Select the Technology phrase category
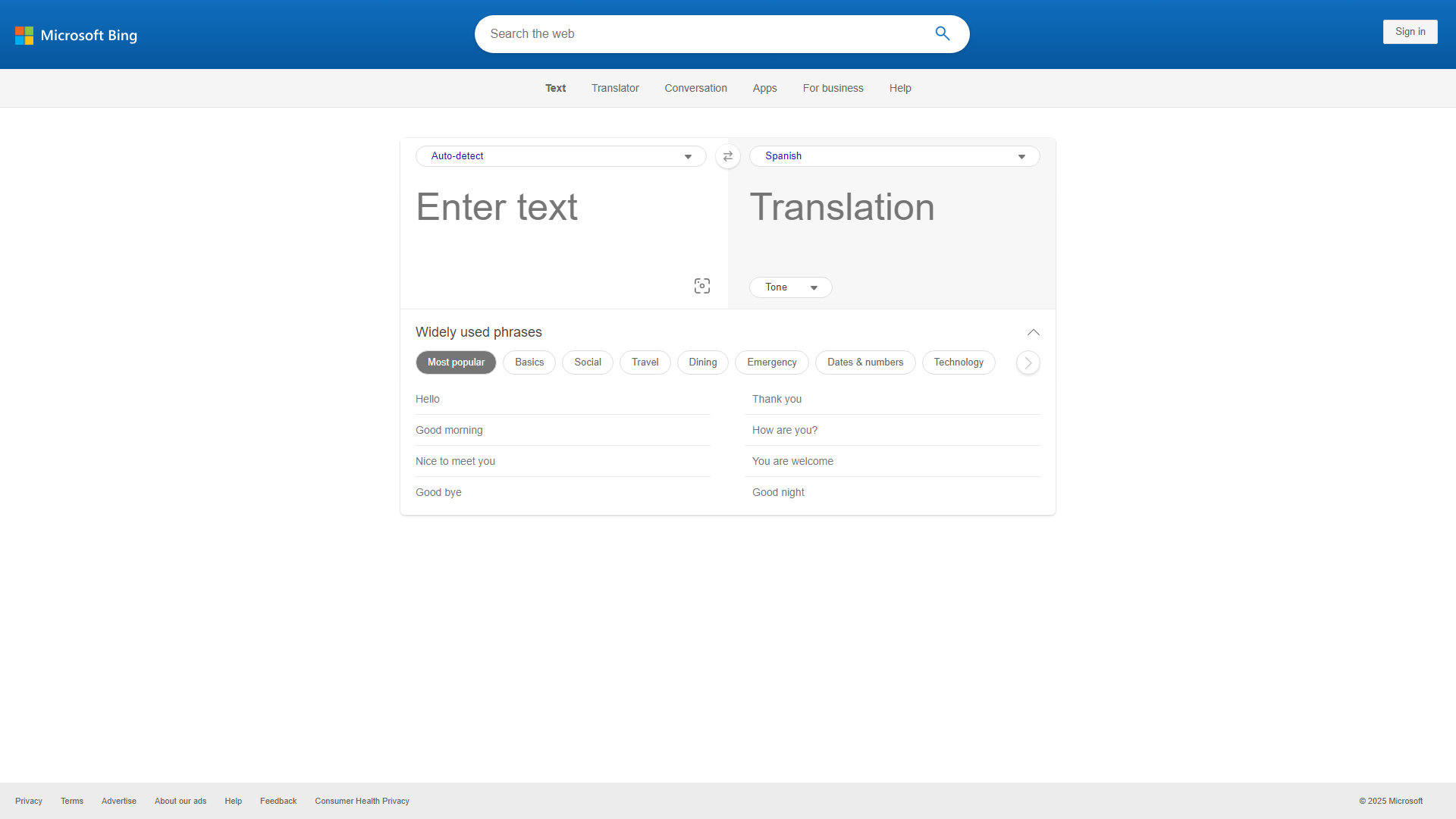 (x=958, y=362)
